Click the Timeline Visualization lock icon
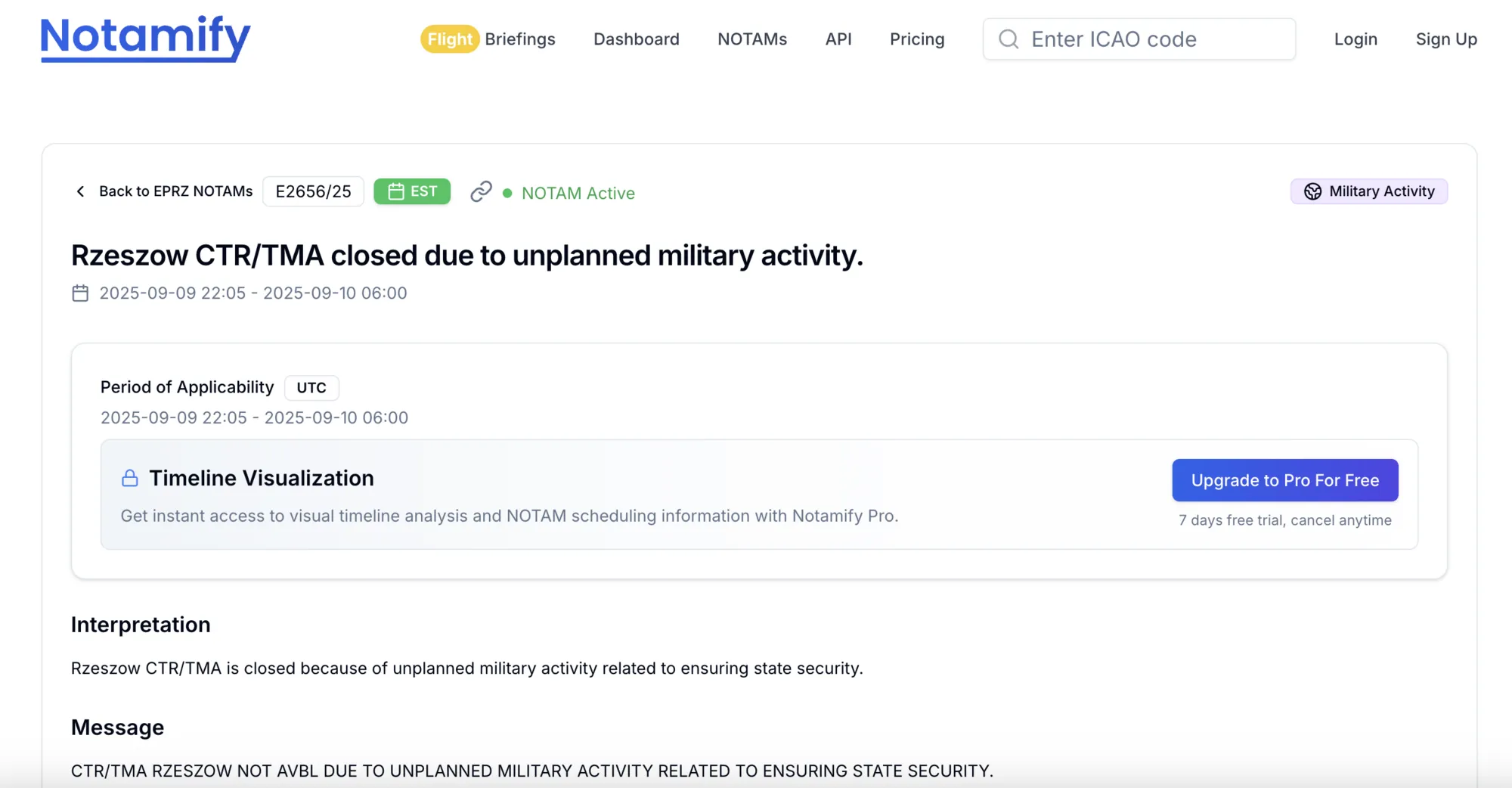The width and height of the screenshot is (1512, 788). [130, 478]
